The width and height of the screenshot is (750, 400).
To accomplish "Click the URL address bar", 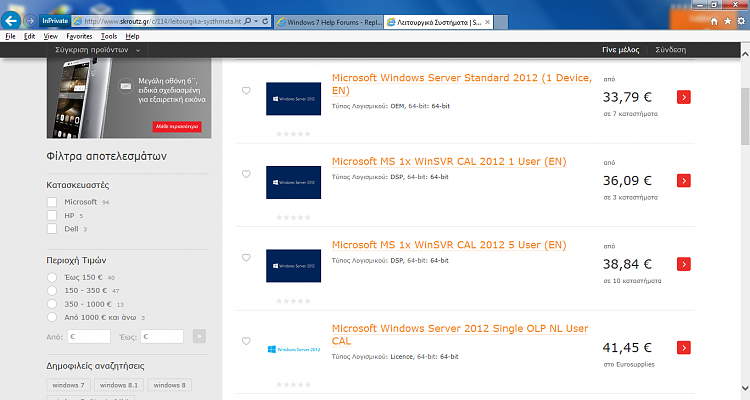I will (163, 21).
